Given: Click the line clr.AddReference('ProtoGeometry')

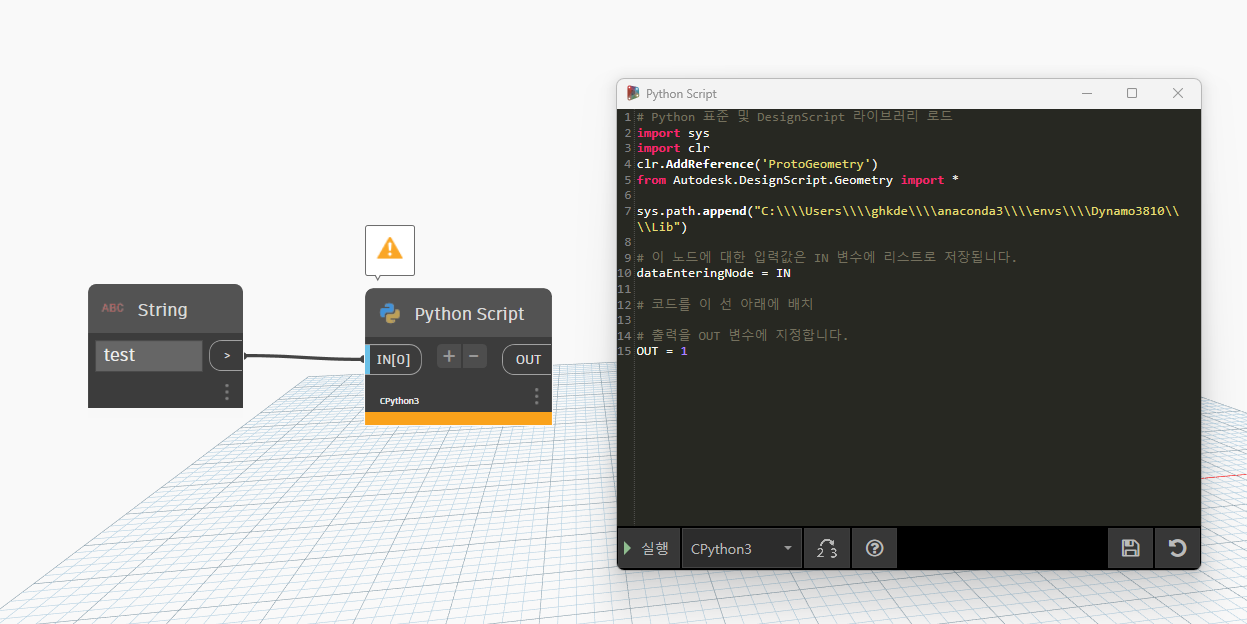Looking at the screenshot, I should [757, 164].
